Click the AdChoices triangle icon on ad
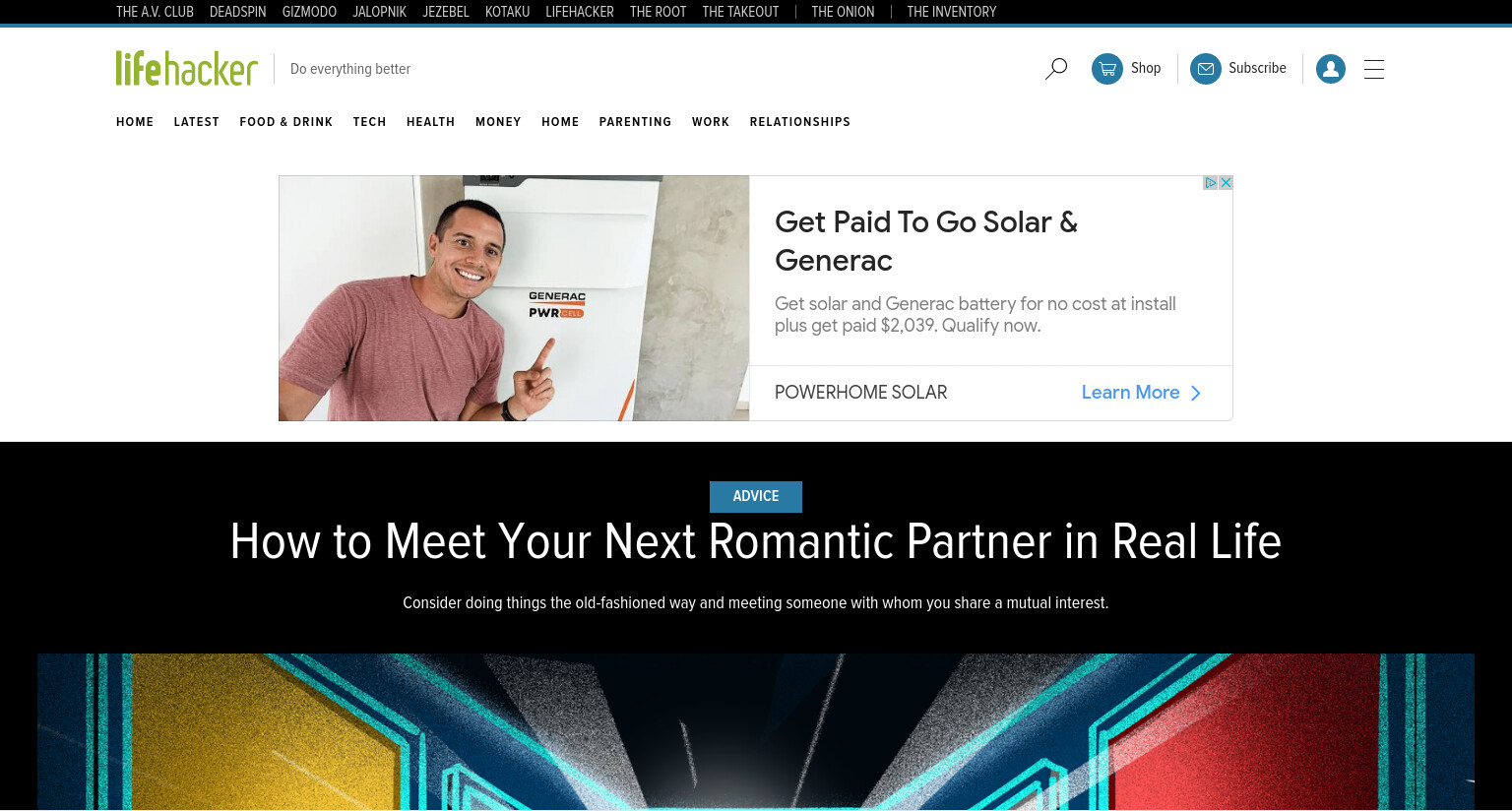Image resolution: width=1512 pixels, height=811 pixels. [1211, 183]
